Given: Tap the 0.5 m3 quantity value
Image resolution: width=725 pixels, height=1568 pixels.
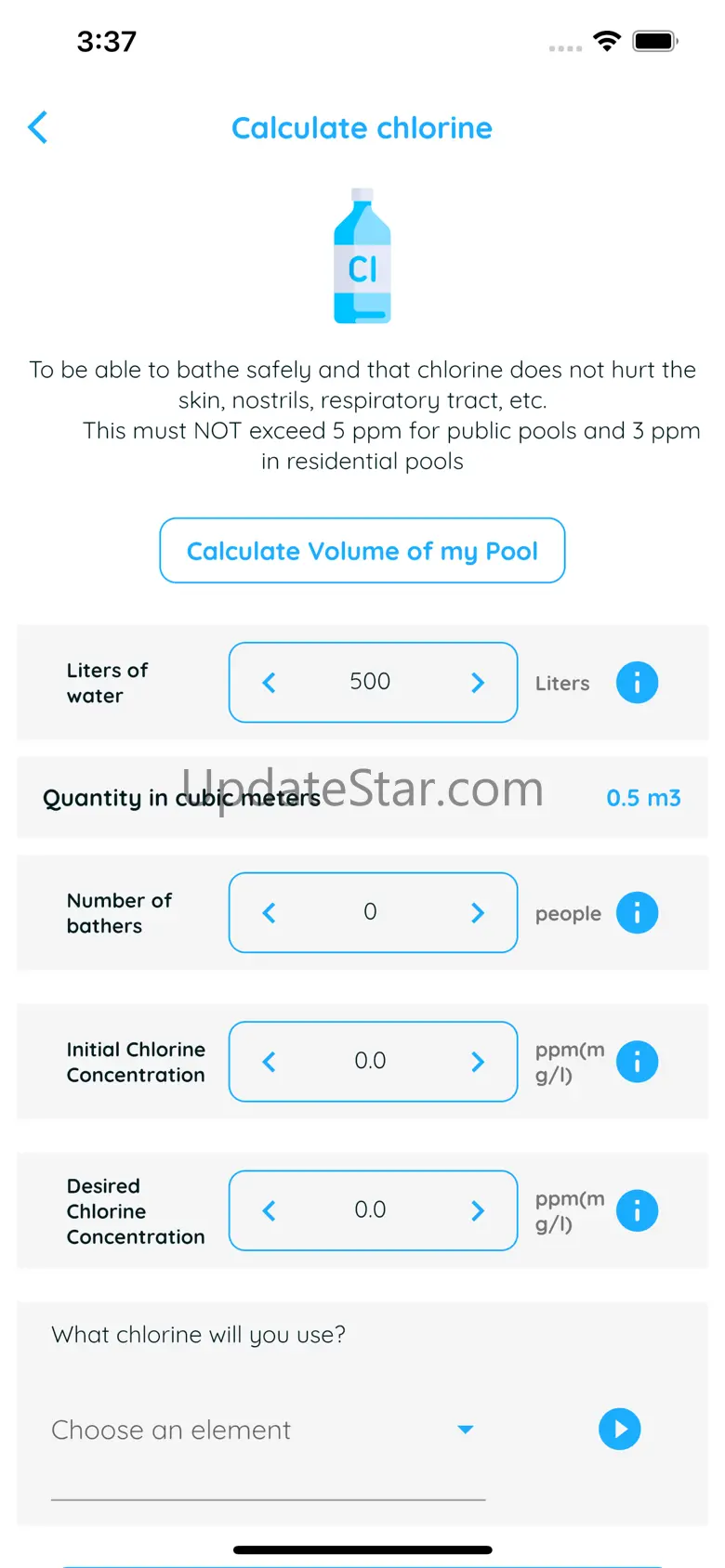Looking at the screenshot, I should coord(643,798).
